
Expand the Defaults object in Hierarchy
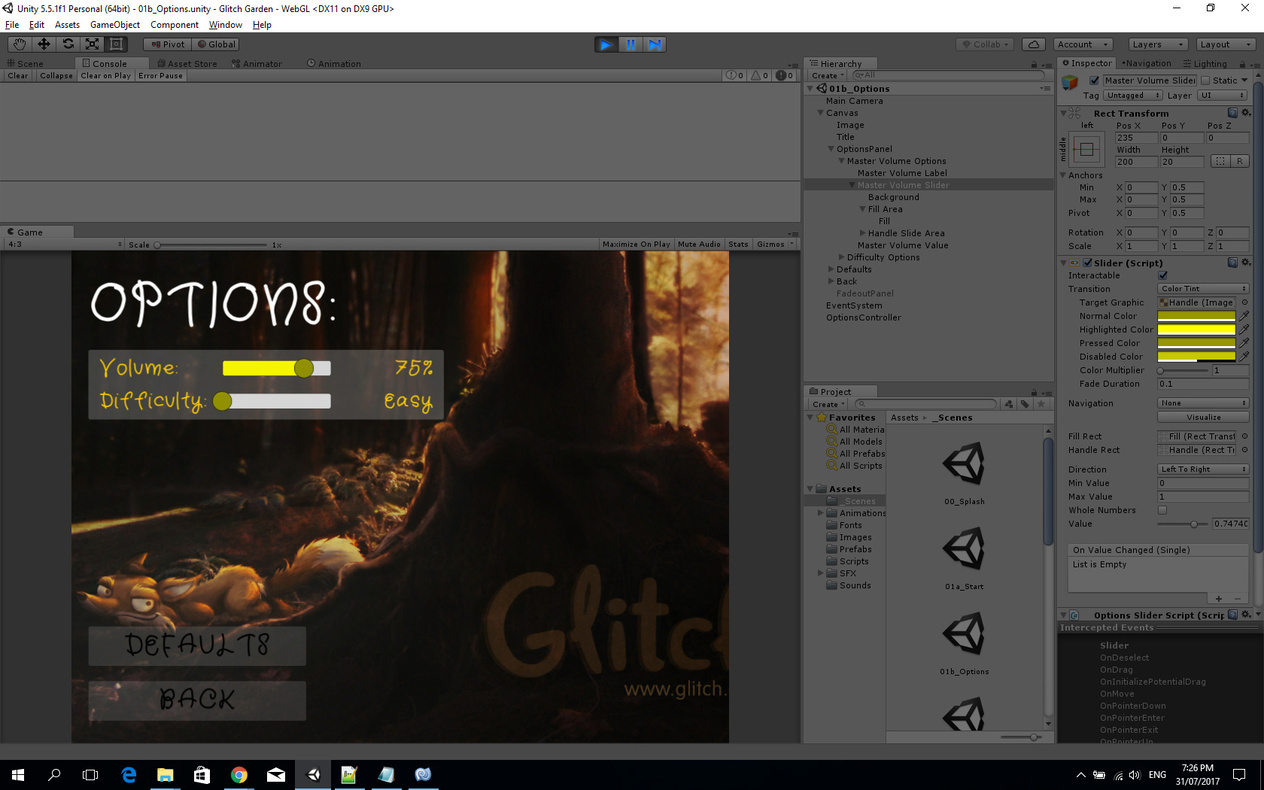click(831, 269)
